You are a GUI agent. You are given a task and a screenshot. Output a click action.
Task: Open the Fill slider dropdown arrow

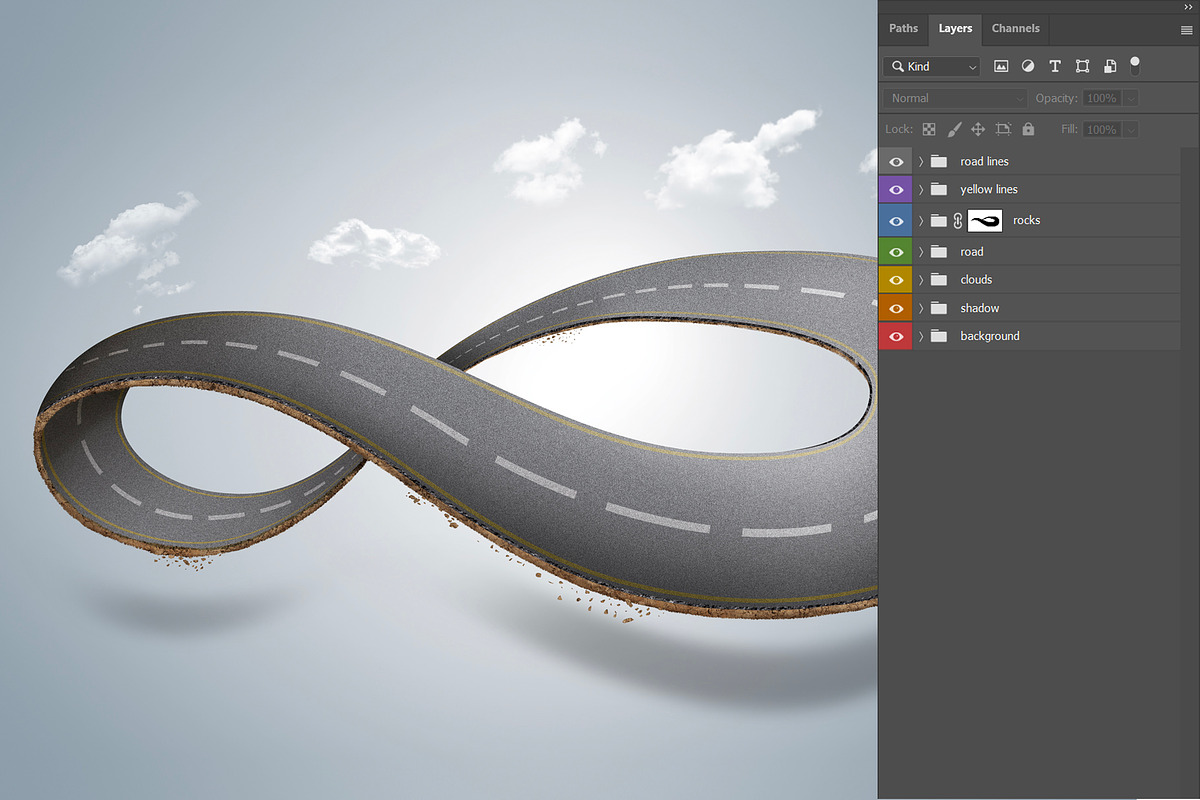tap(1130, 129)
